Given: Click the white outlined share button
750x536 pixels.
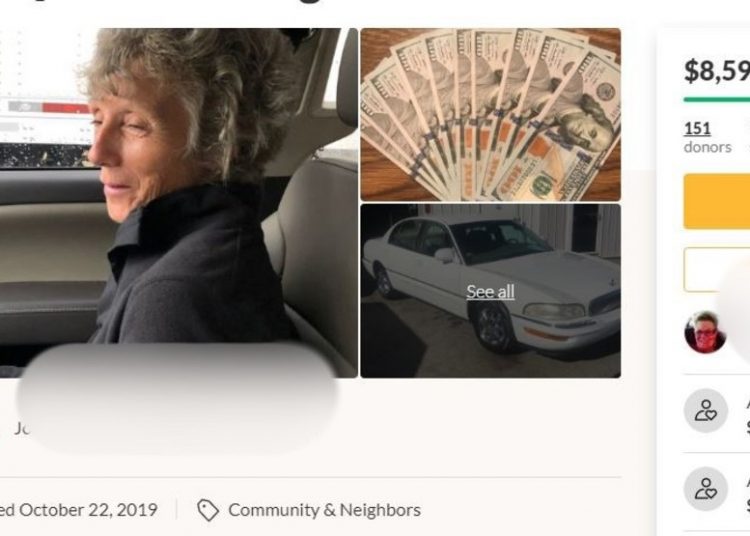Looking at the screenshot, I should click(717, 270).
